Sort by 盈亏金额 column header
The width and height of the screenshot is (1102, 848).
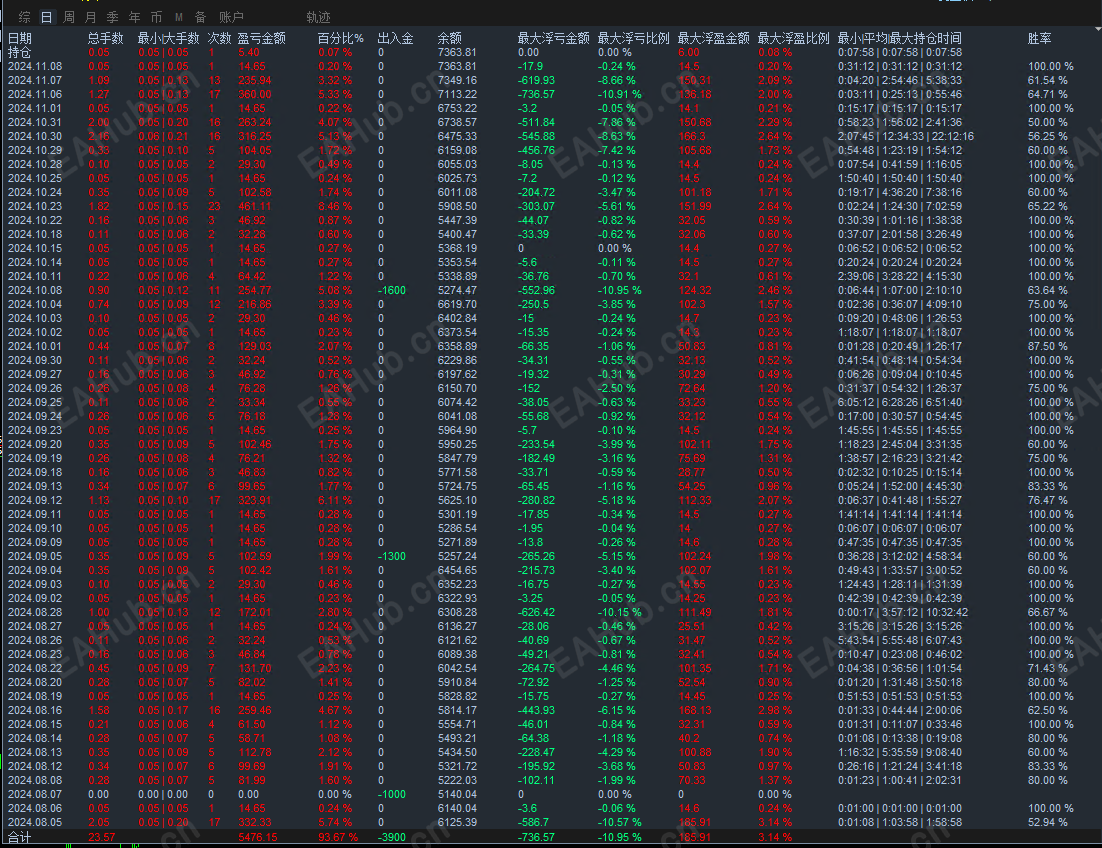pos(261,38)
